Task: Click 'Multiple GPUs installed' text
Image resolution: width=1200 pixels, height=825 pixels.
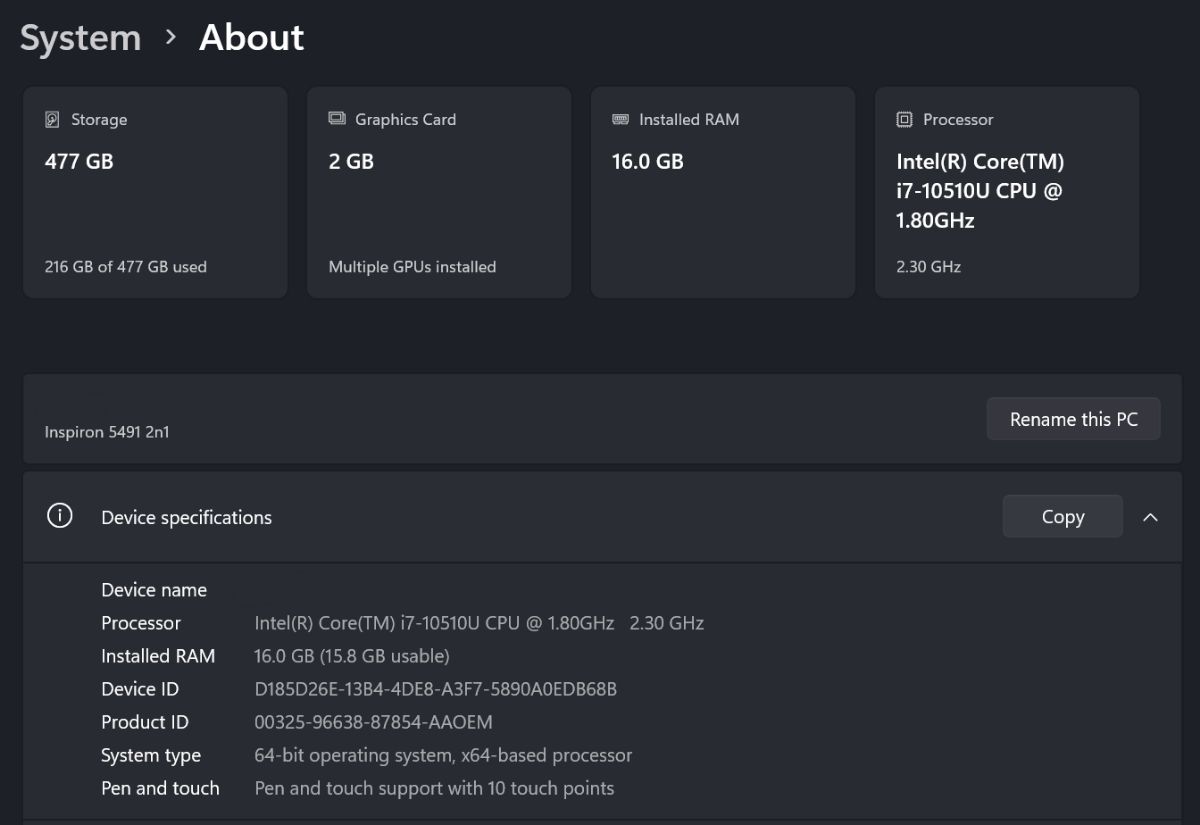Action: pyautogui.click(x=412, y=267)
